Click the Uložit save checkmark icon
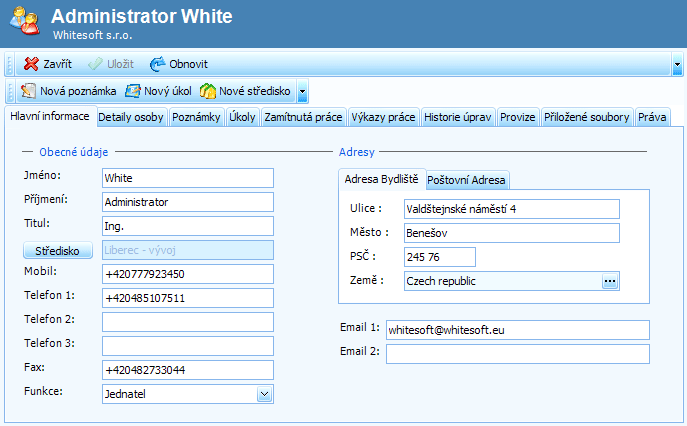687x426 pixels. coord(95,64)
